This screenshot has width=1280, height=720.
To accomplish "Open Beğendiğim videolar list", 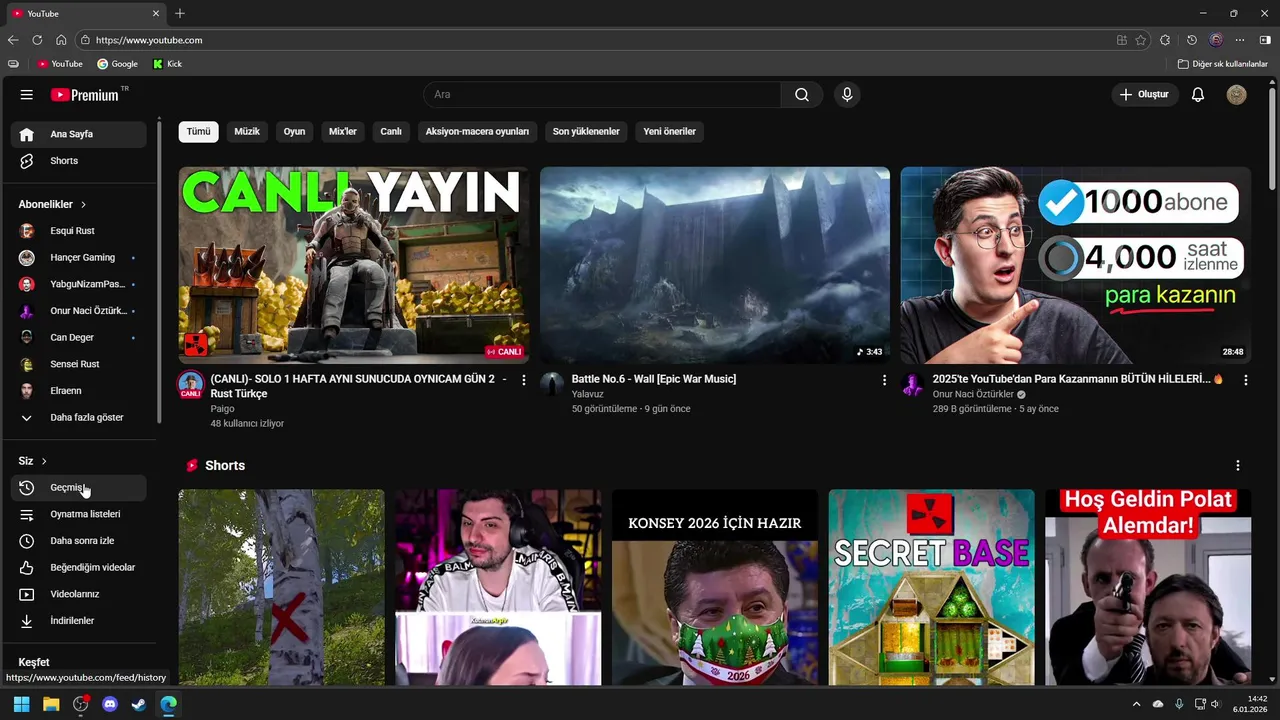I will [x=79, y=568].
